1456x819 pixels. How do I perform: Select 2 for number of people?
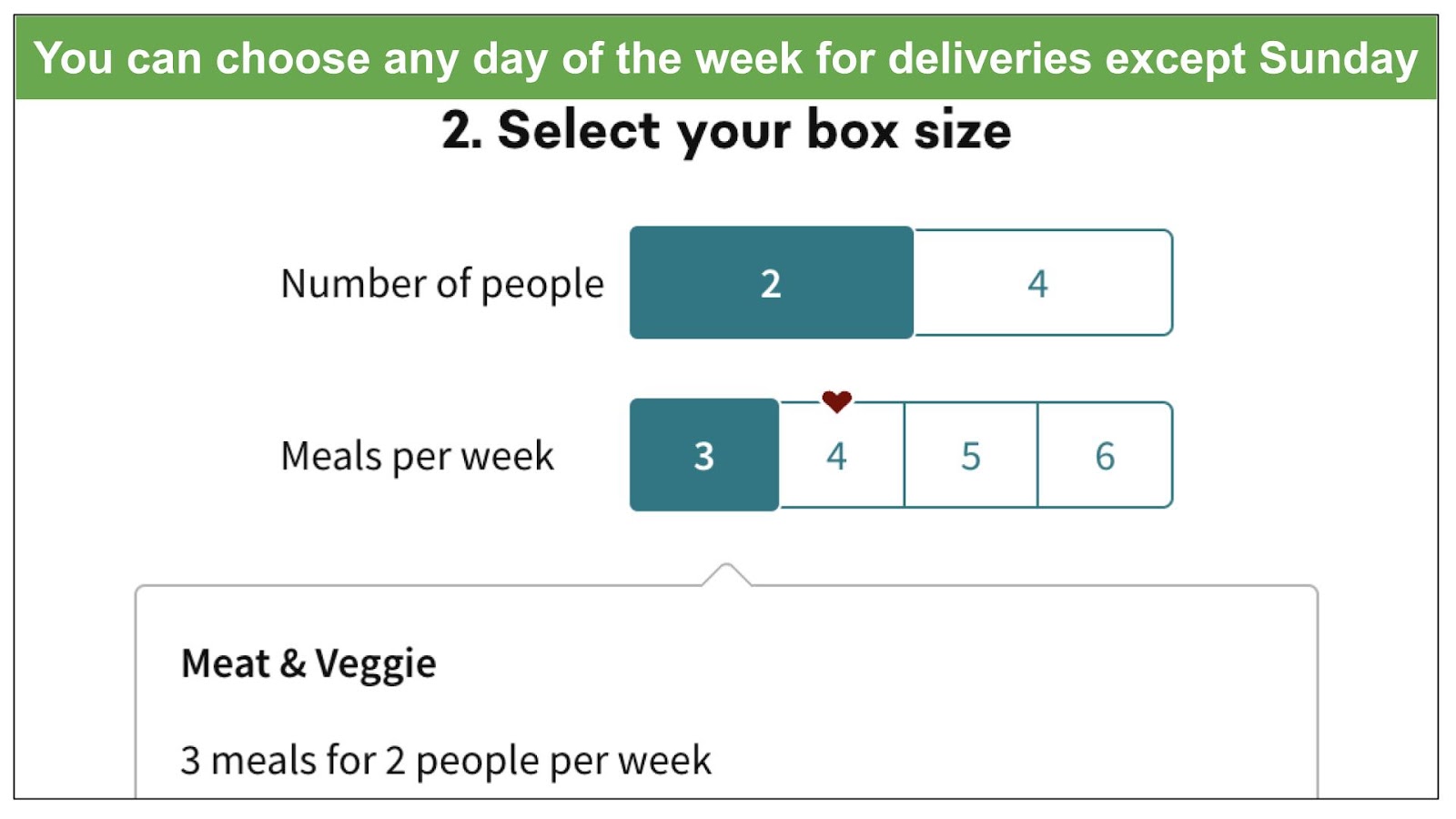point(772,283)
